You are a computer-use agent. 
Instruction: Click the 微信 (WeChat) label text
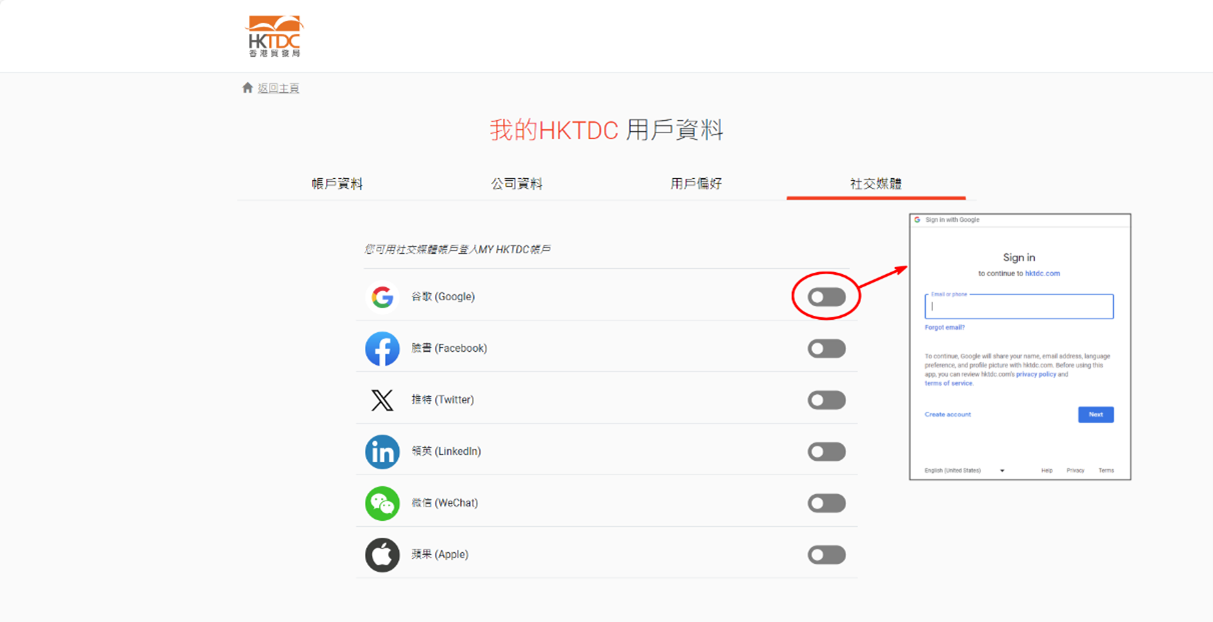click(445, 503)
